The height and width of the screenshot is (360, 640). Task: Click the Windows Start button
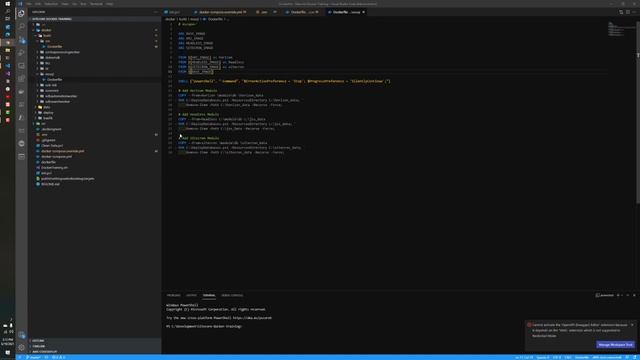coord(7,4)
